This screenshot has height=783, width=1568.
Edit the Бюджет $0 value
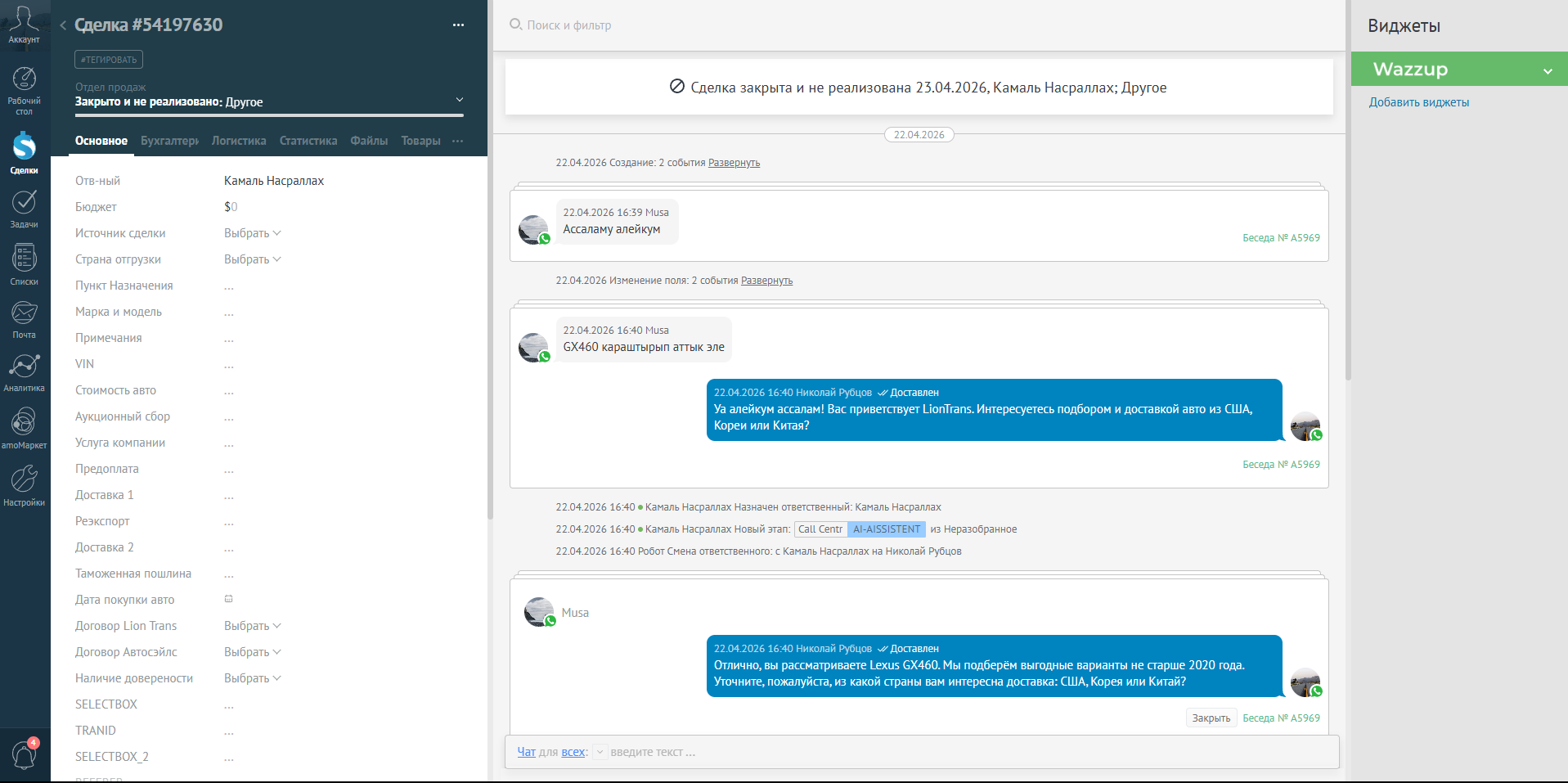[x=231, y=207]
